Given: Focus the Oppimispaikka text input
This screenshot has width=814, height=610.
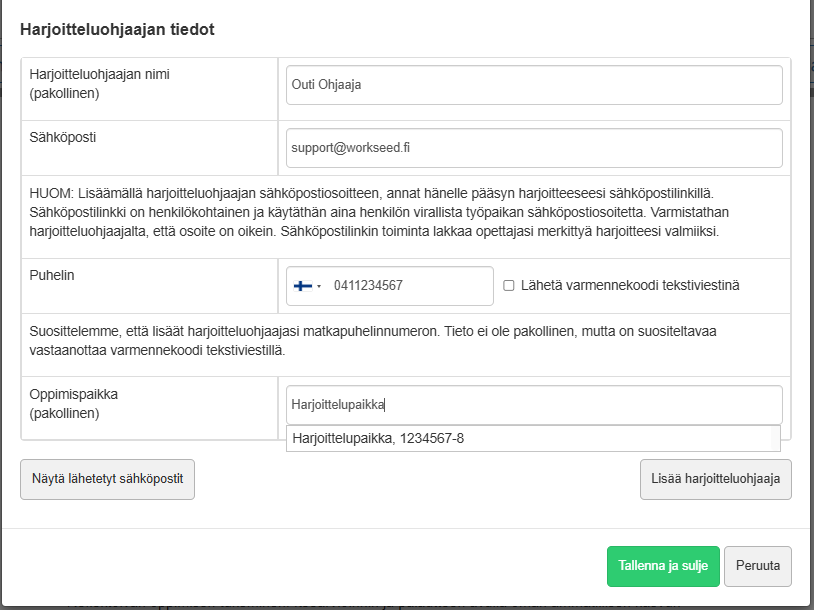Looking at the screenshot, I should [534, 405].
